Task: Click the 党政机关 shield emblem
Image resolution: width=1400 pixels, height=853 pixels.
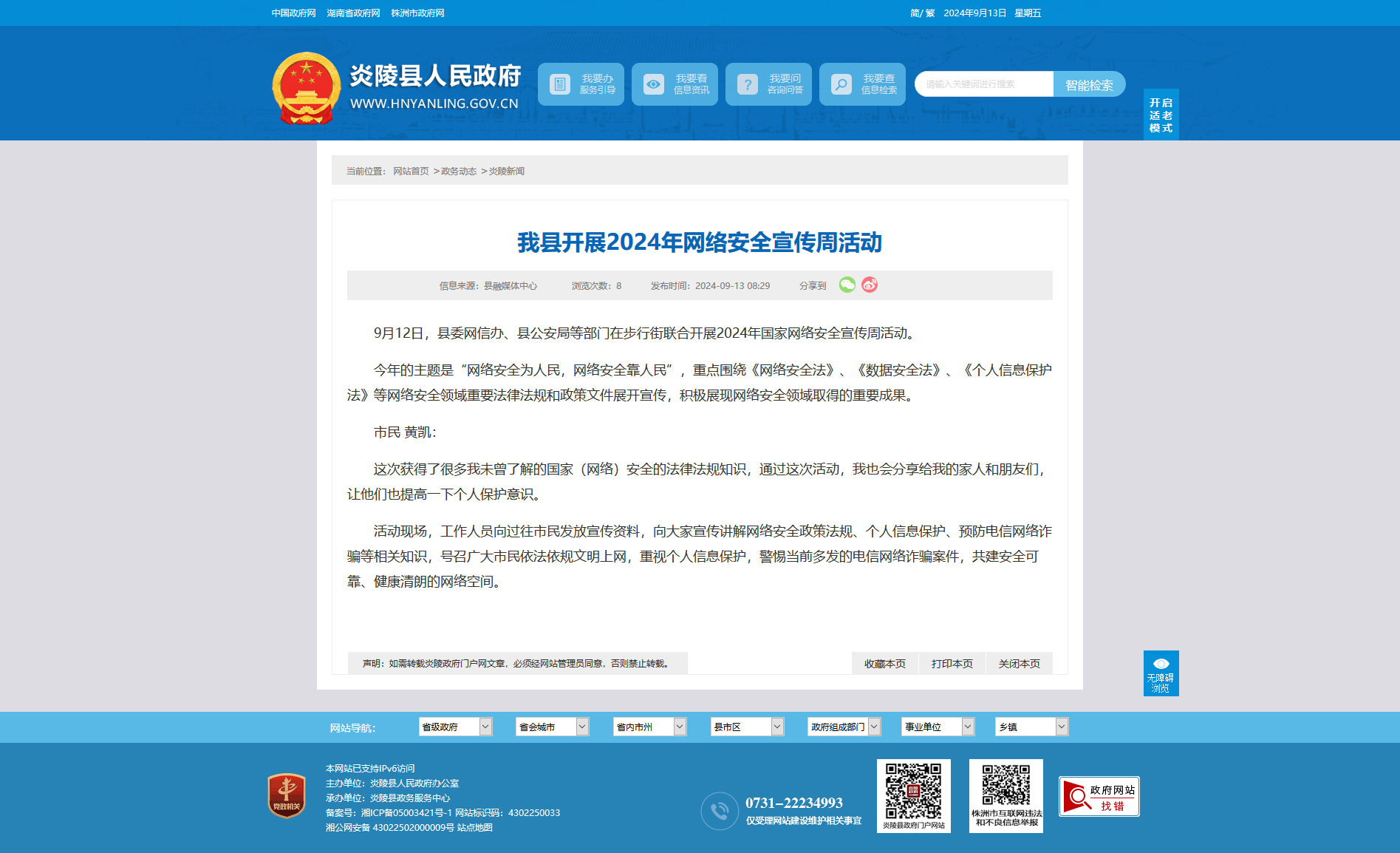Action: click(x=287, y=795)
